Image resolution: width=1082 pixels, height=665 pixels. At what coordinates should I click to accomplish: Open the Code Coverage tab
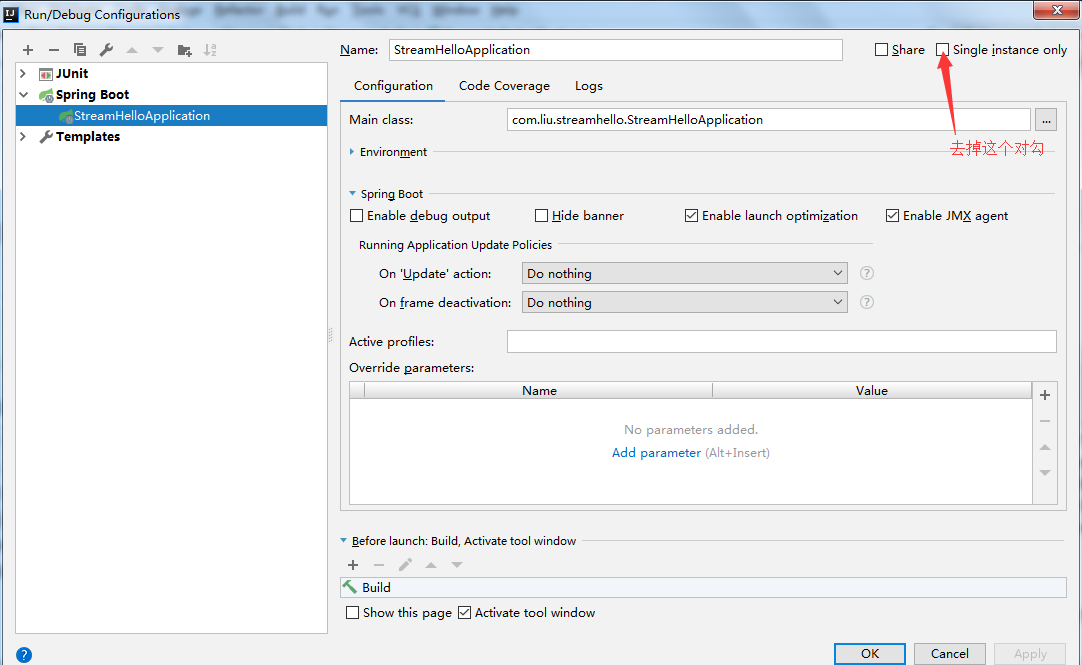[x=504, y=86]
